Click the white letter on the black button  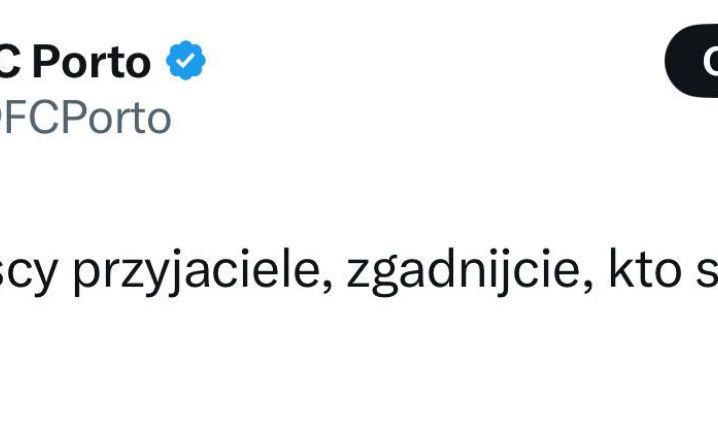[709, 62]
